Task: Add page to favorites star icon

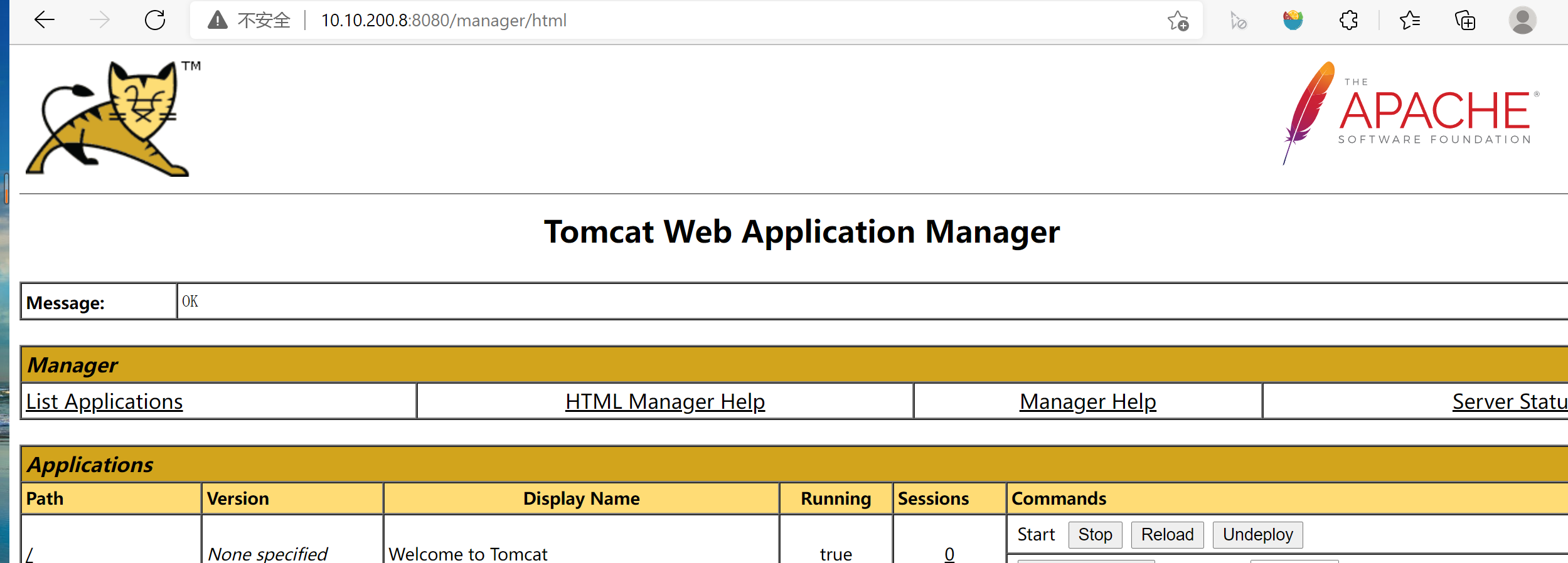Action: (1178, 21)
